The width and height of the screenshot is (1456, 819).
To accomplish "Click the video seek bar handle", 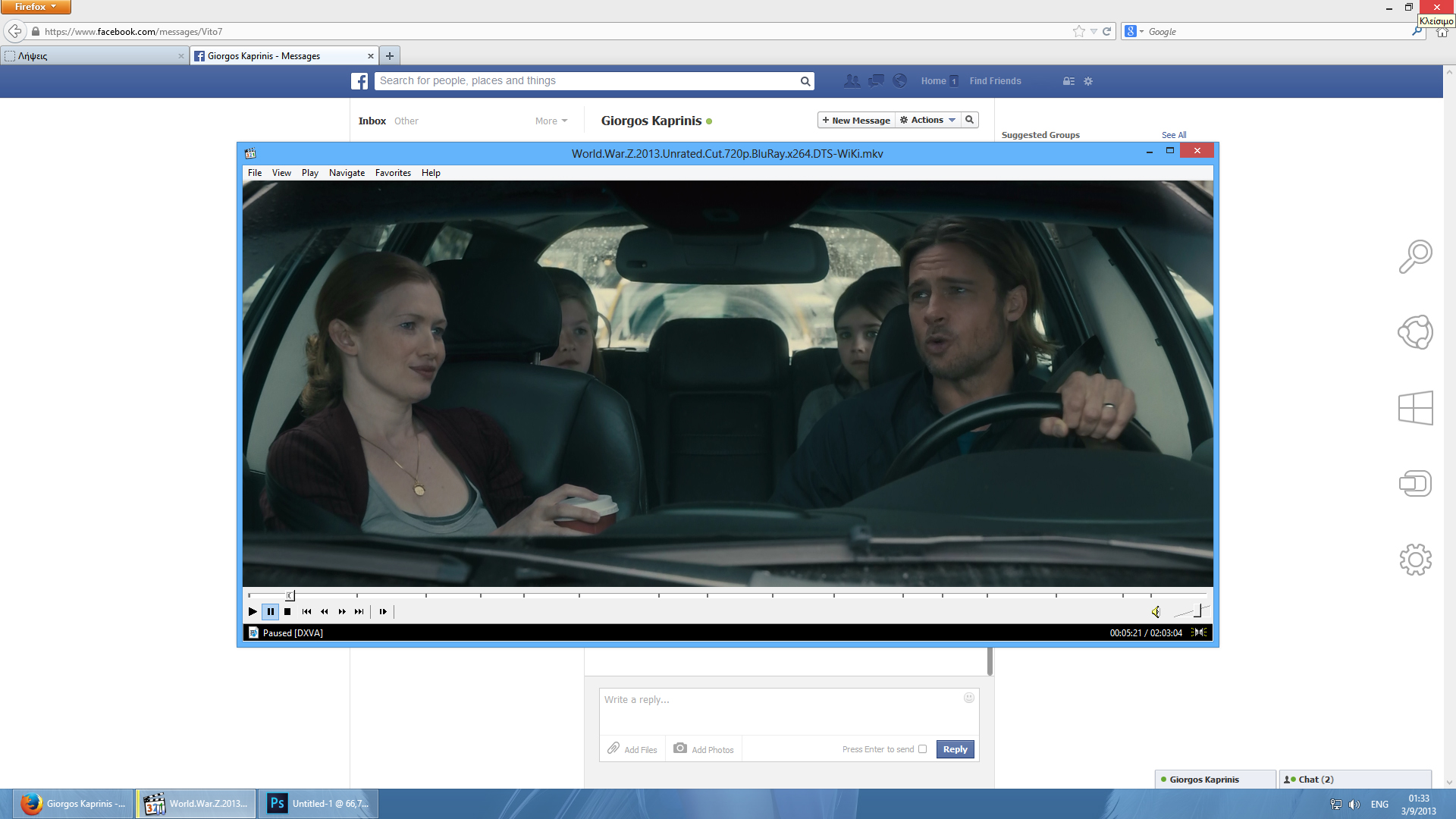I will coord(290,595).
